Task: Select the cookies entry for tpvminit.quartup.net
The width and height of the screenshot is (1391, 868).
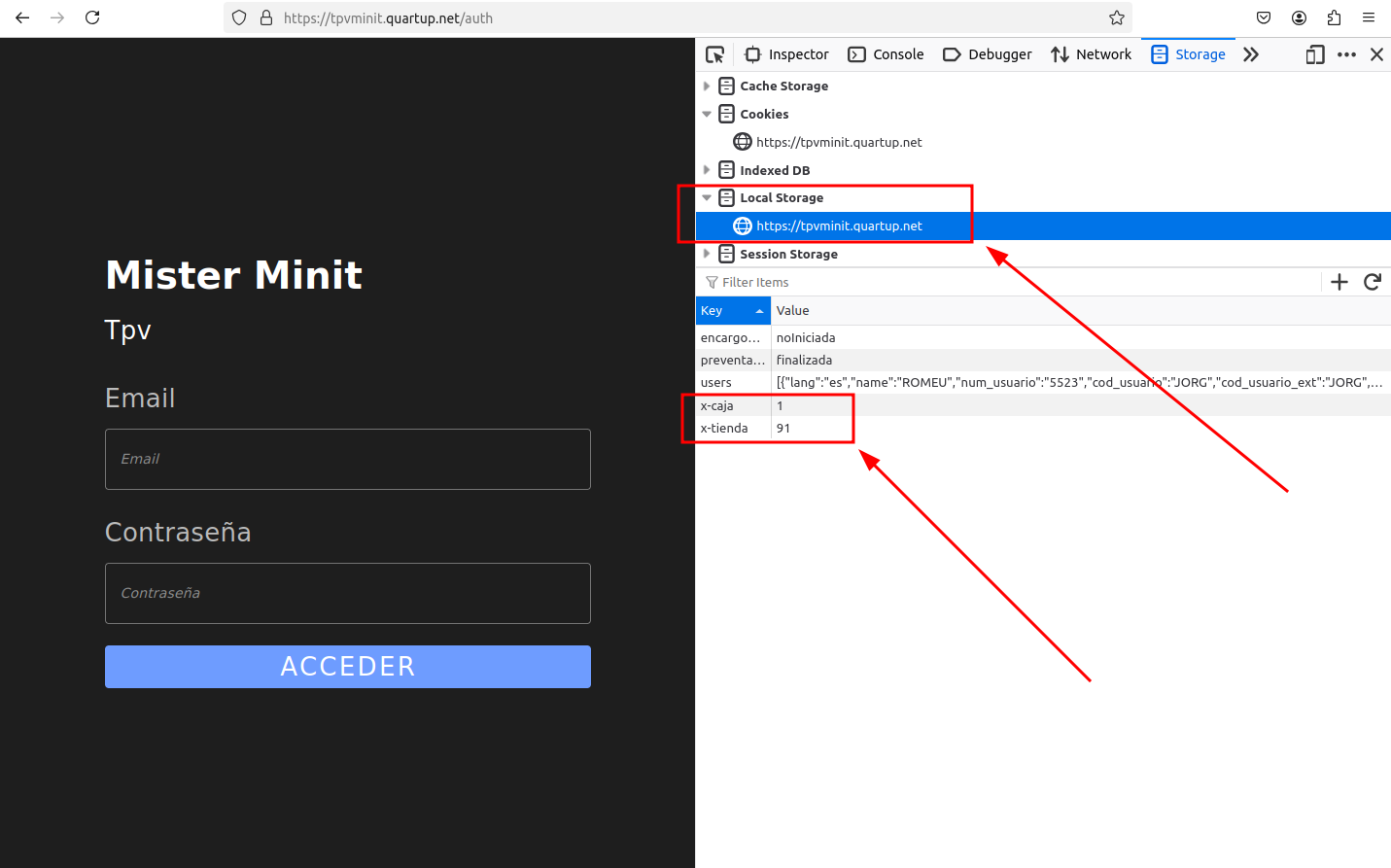Action: pyautogui.click(x=838, y=142)
